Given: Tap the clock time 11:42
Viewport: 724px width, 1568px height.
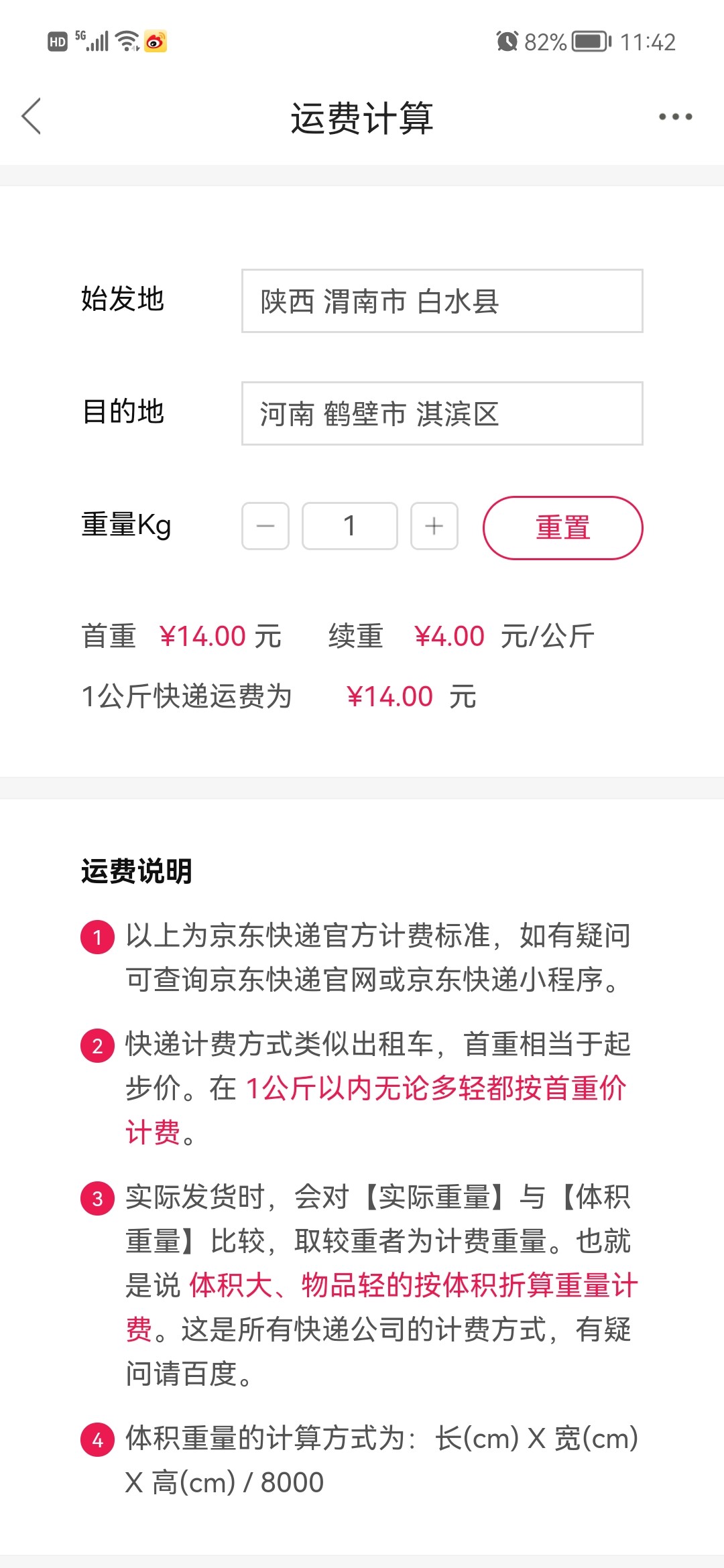Looking at the screenshot, I should click(648, 42).
